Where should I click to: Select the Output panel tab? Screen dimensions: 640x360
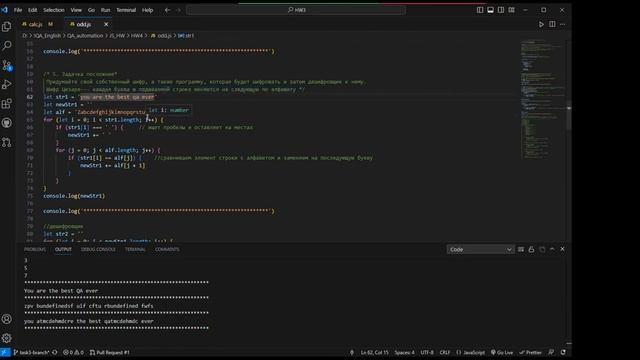[63, 249]
